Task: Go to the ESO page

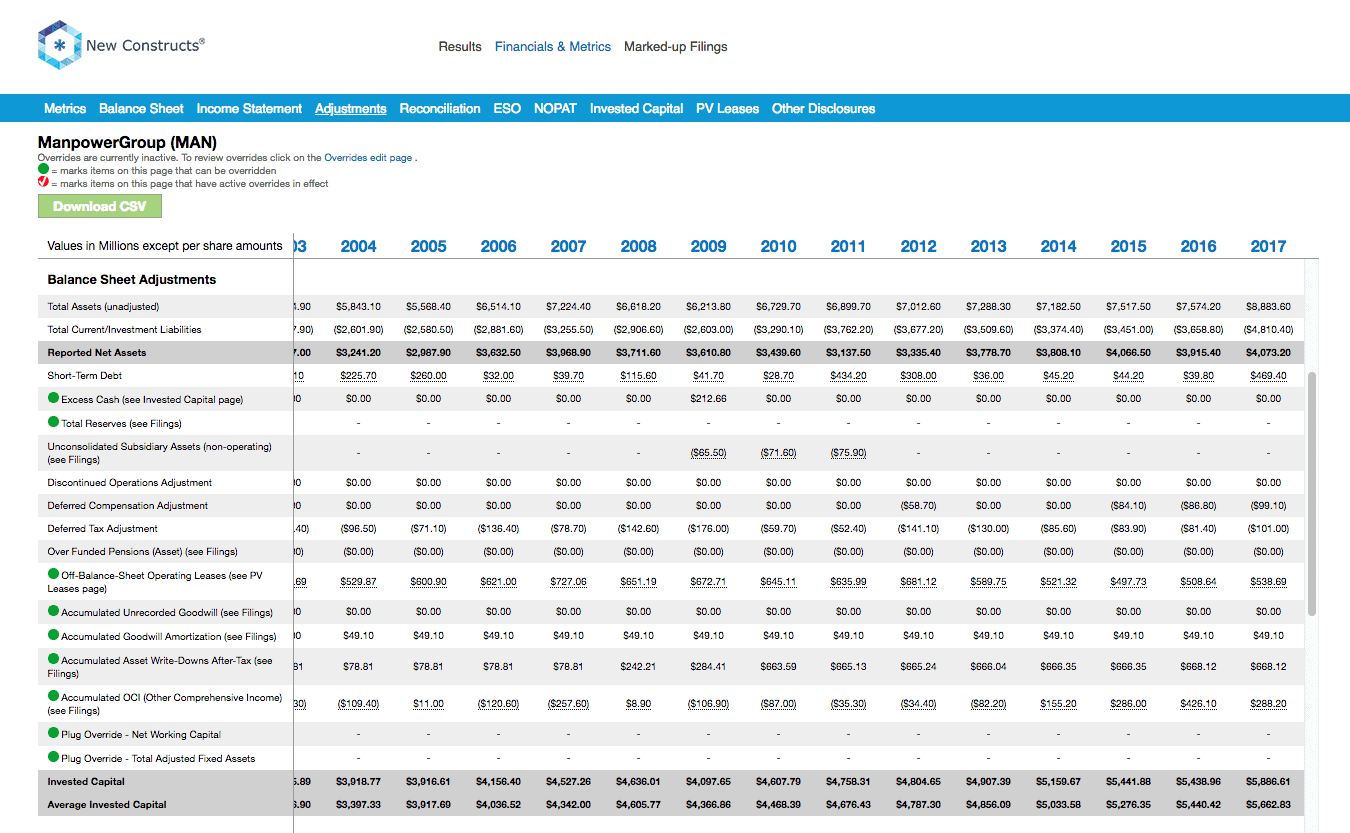Action: click(x=507, y=109)
